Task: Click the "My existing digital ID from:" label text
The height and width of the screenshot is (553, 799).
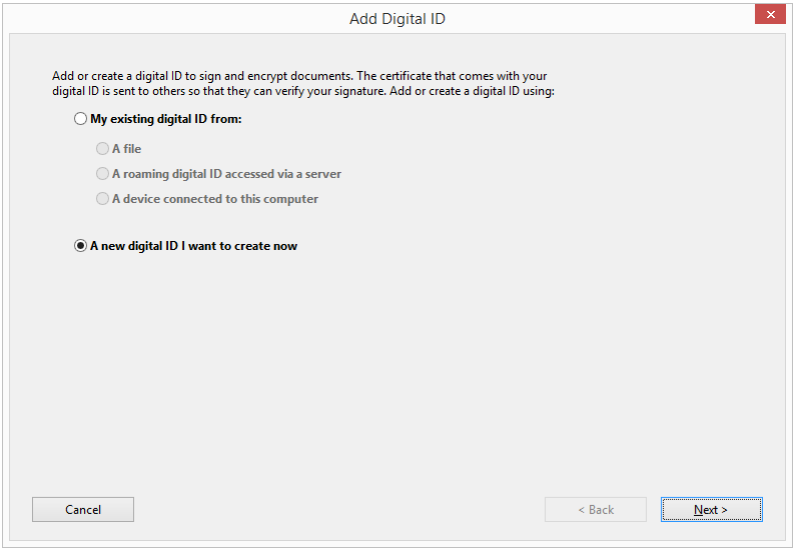Action: [x=166, y=119]
